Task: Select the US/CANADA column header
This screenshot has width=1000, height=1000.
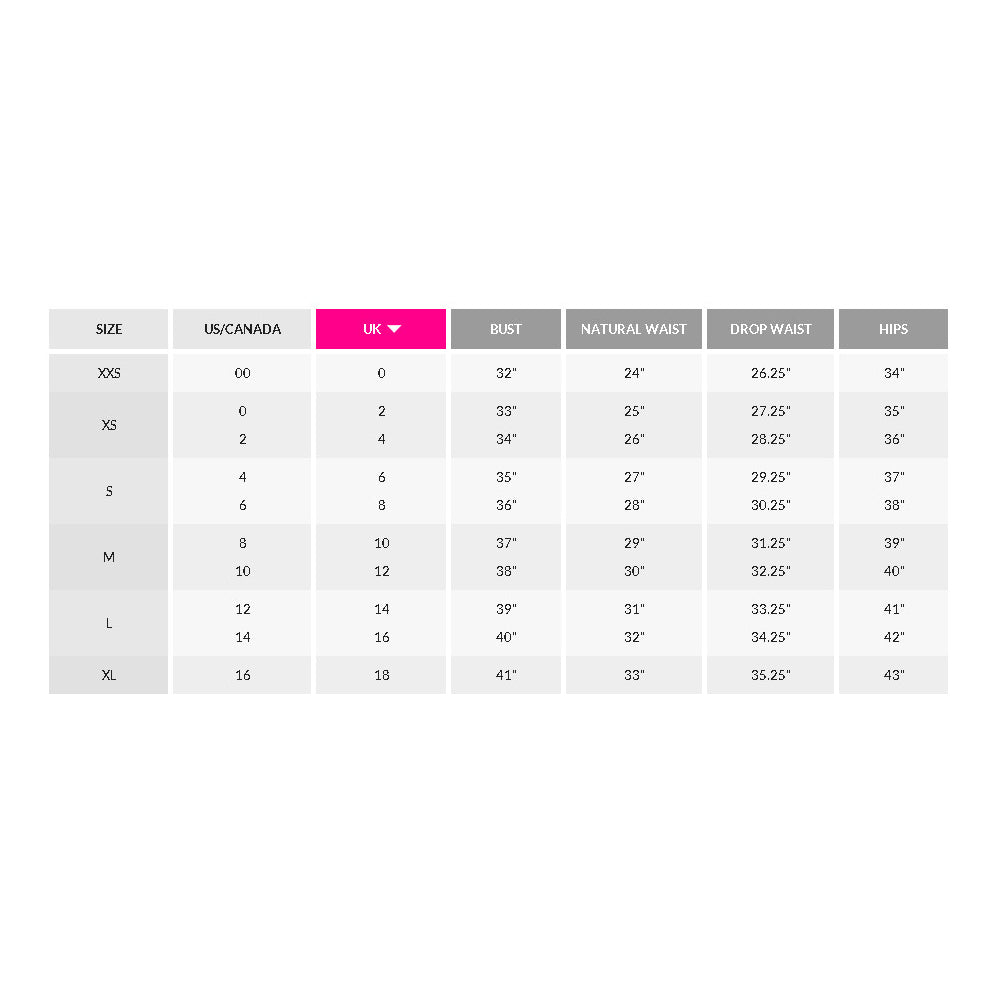Action: 242,329
